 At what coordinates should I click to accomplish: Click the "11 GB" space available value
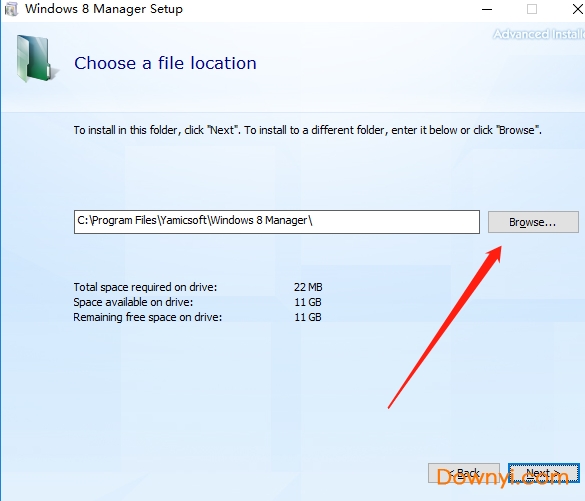[x=308, y=302]
